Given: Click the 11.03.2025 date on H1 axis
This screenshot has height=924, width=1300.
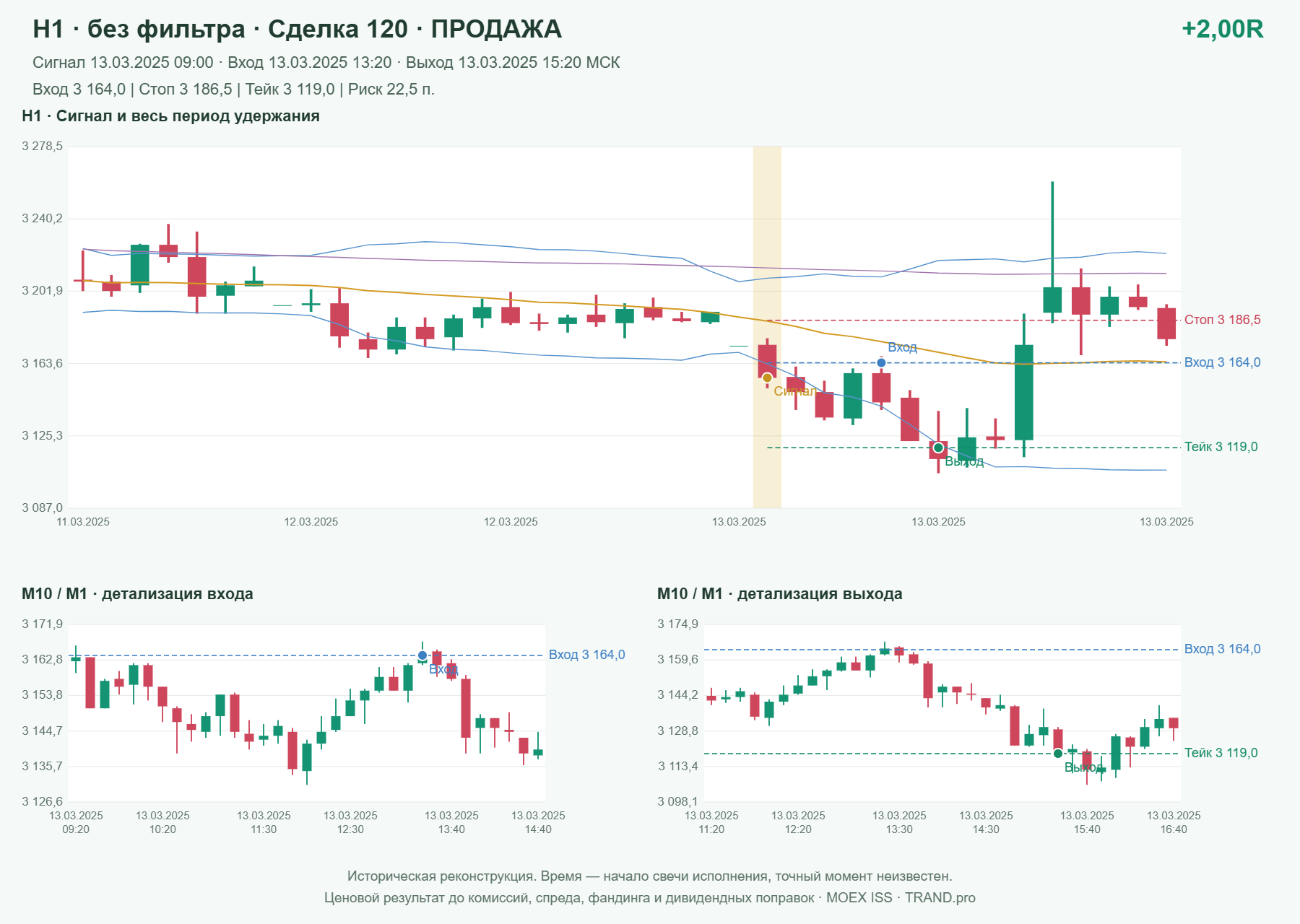Looking at the screenshot, I should [83, 522].
